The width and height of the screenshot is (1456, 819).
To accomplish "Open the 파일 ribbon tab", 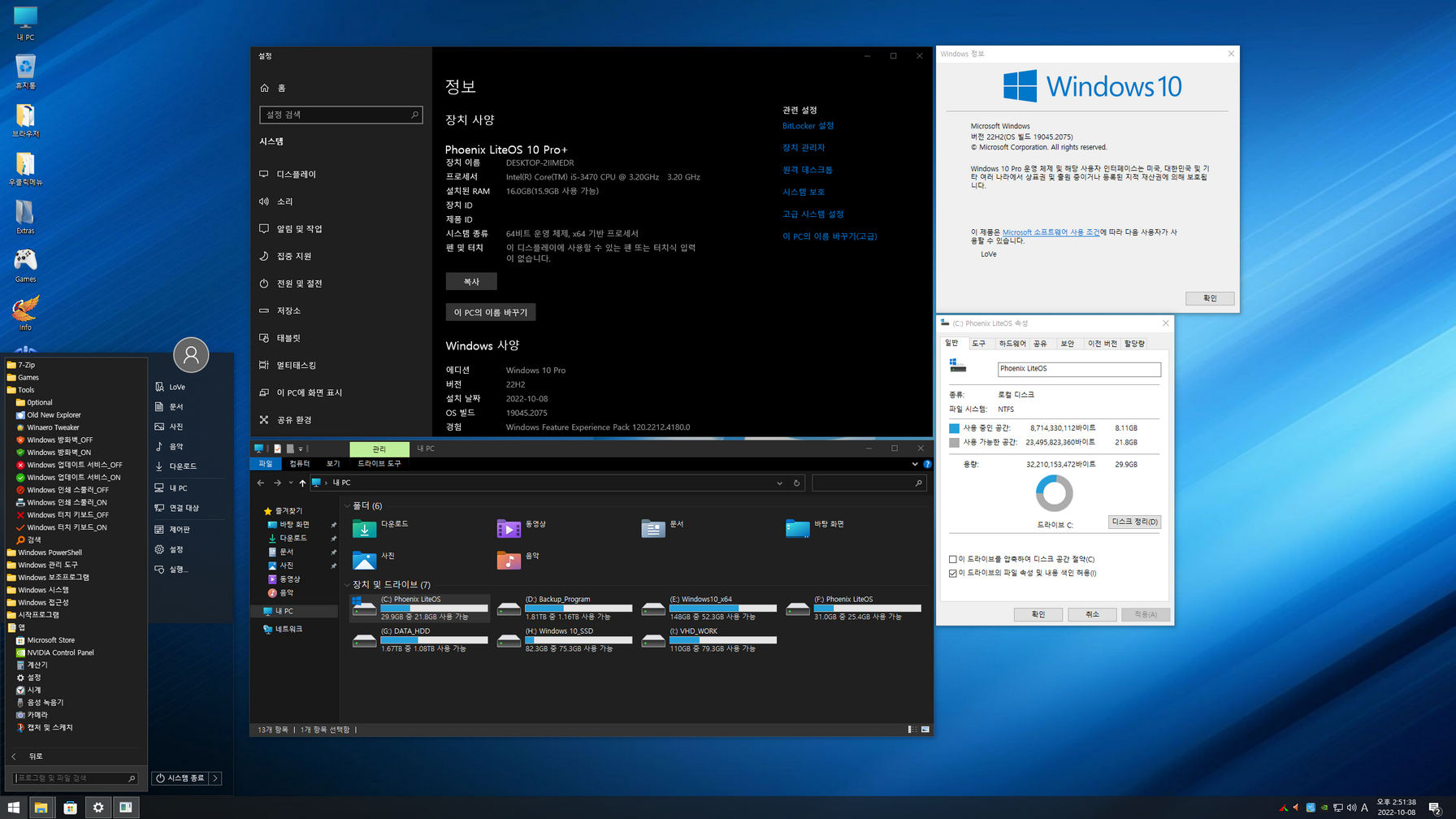I will pyautogui.click(x=266, y=463).
